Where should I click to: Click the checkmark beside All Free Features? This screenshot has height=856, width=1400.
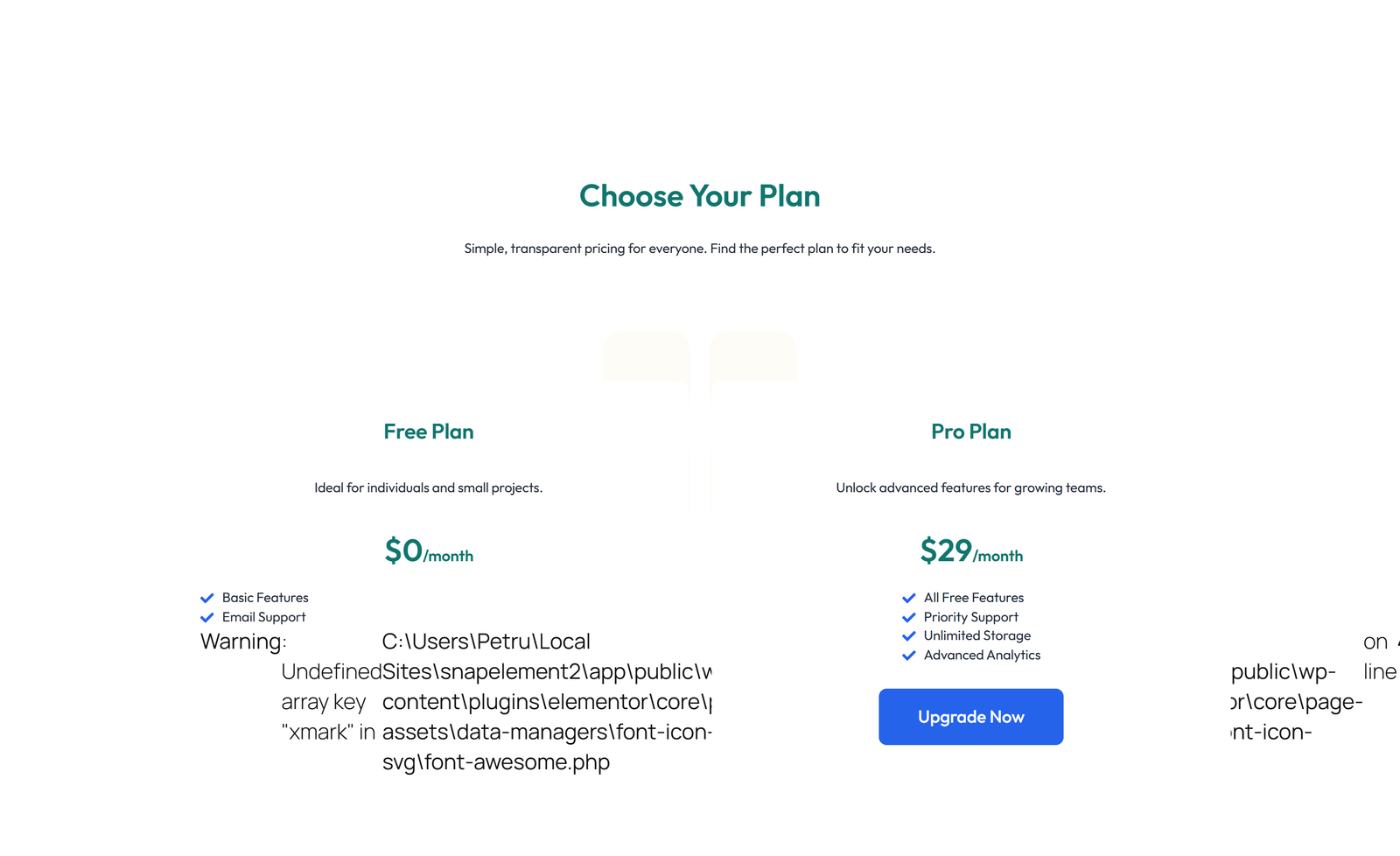(909, 598)
